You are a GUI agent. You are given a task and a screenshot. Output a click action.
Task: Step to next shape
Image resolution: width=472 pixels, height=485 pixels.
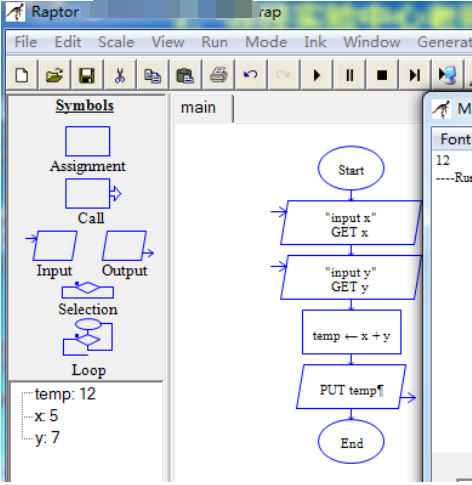point(415,75)
